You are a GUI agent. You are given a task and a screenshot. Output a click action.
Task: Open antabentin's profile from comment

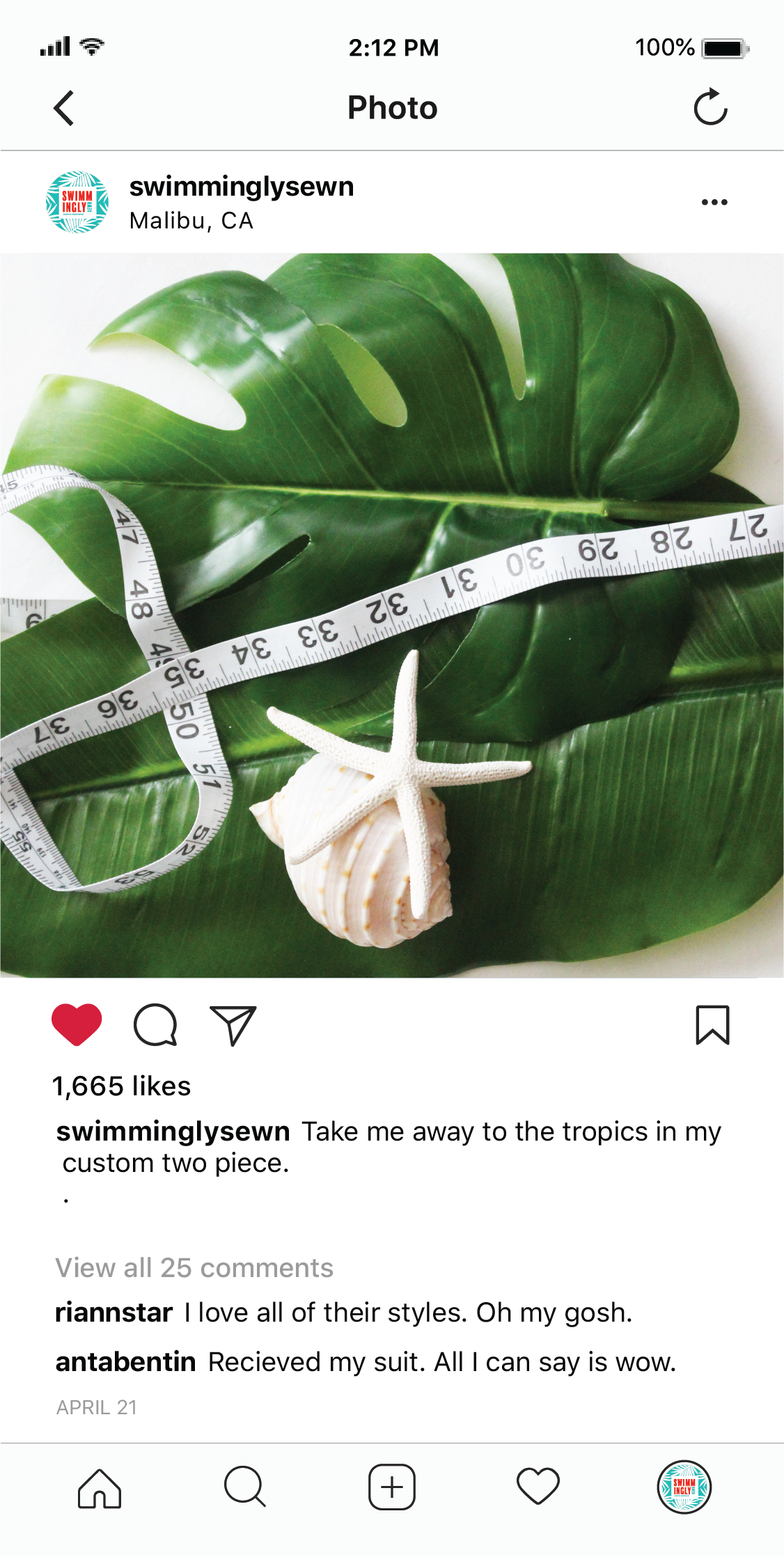tap(126, 1362)
